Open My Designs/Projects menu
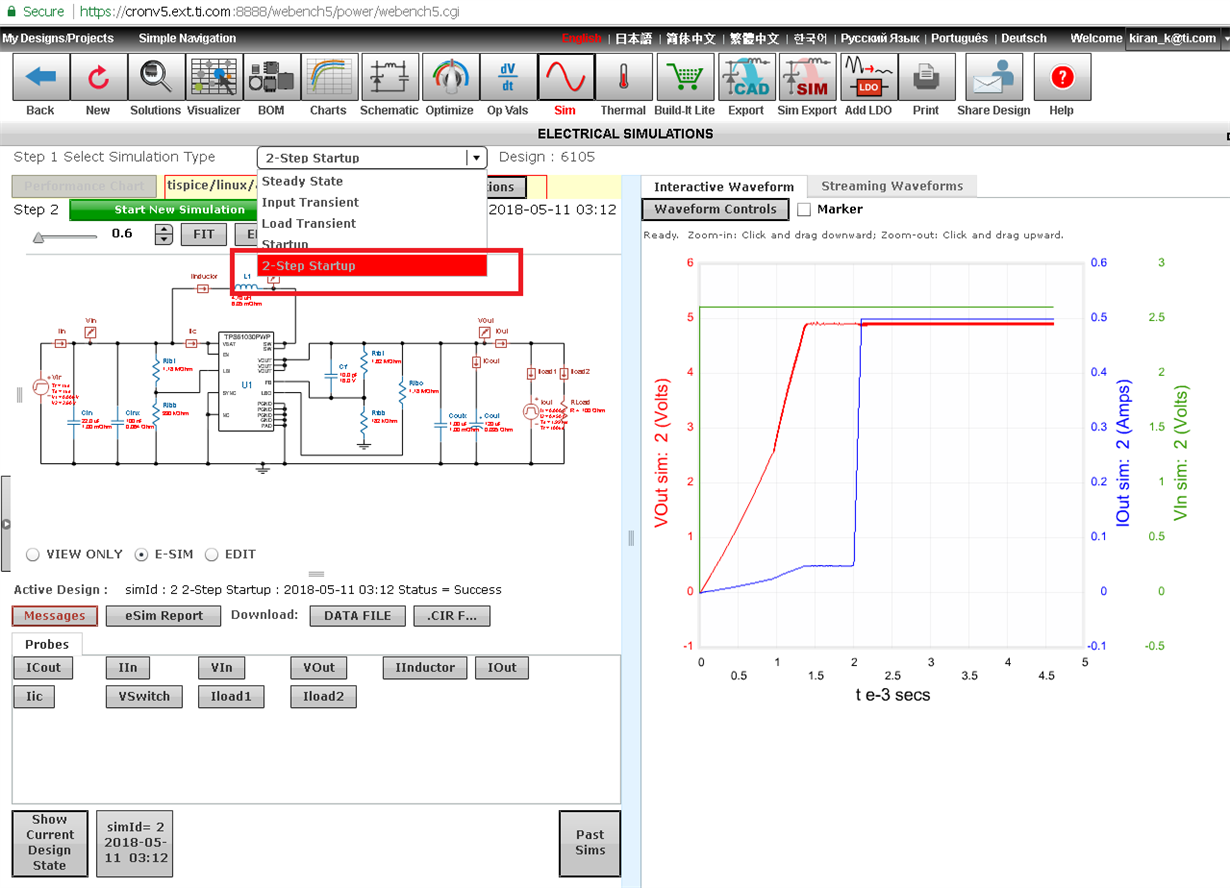This screenshot has height=888, width=1230. tap(58, 38)
